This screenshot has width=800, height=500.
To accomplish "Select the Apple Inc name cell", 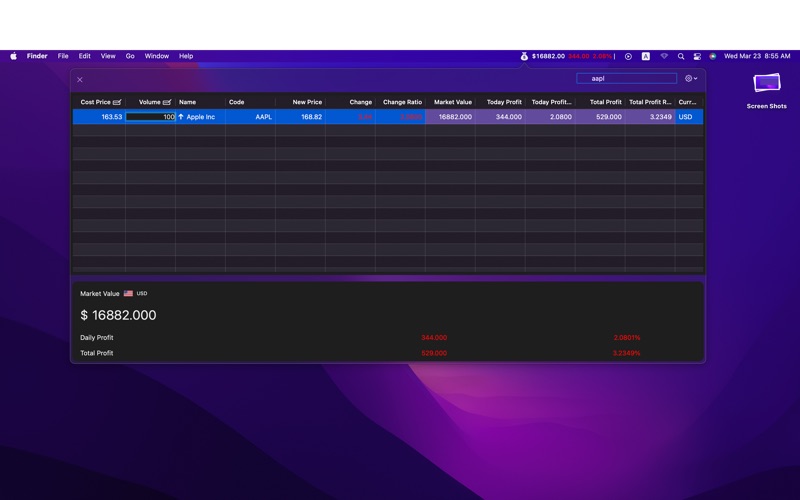I will point(201,117).
